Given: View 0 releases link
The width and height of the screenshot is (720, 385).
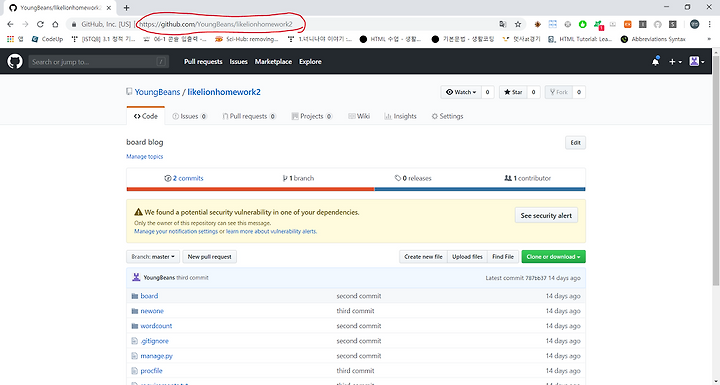Looking at the screenshot, I should pos(413,178).
